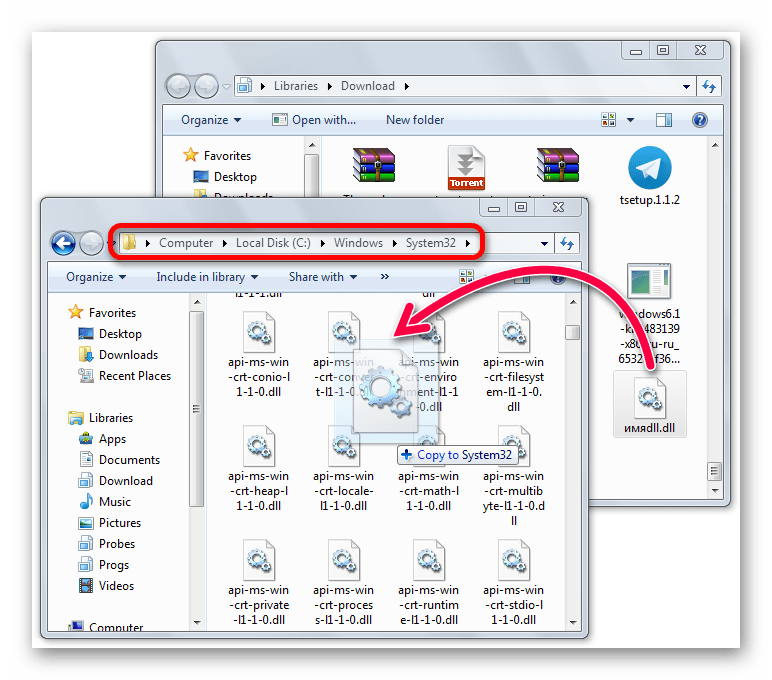
Task: Click navigation pane scrollbar in System32 window
Action: click(196, 409)
